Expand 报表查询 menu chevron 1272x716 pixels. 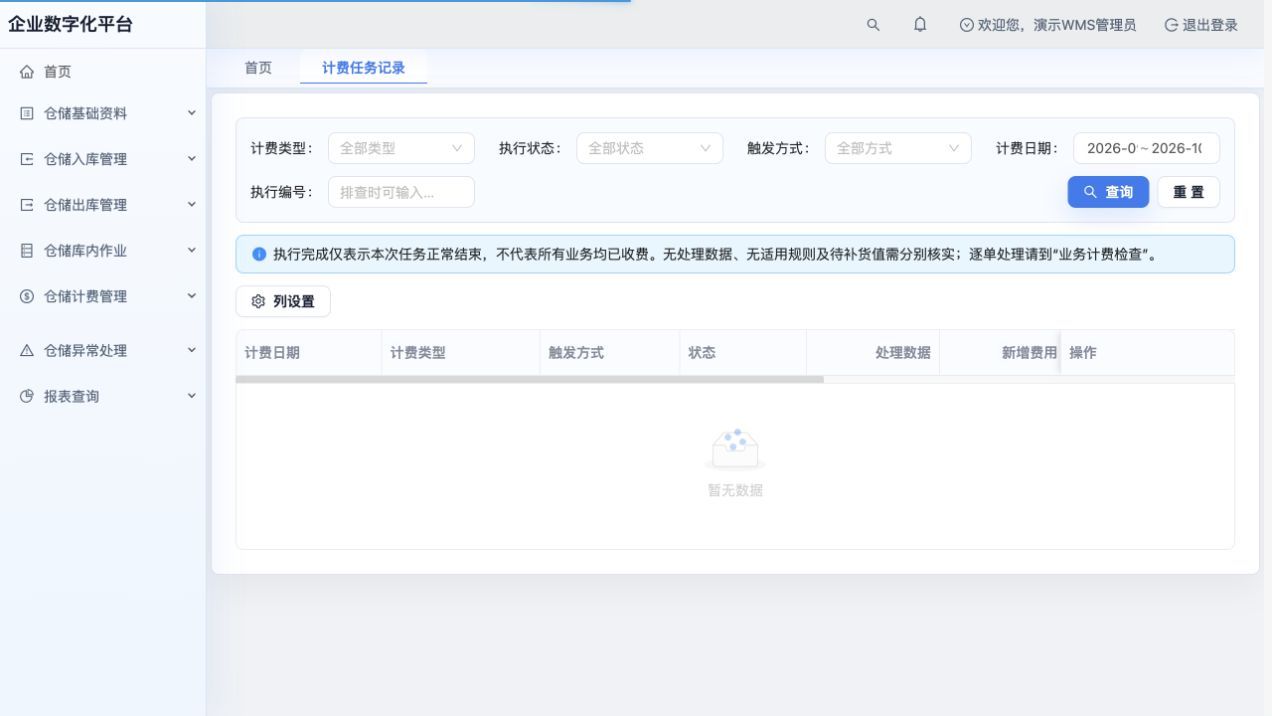pos(192,395)
